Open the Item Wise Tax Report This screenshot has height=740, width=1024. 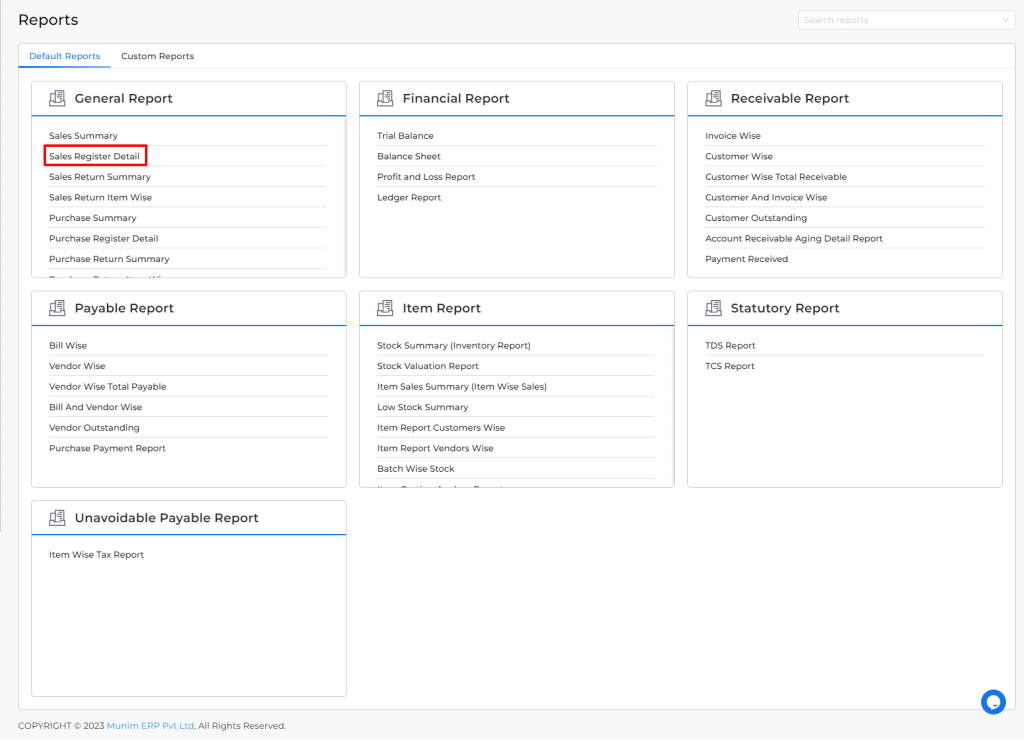coord(96,555)
